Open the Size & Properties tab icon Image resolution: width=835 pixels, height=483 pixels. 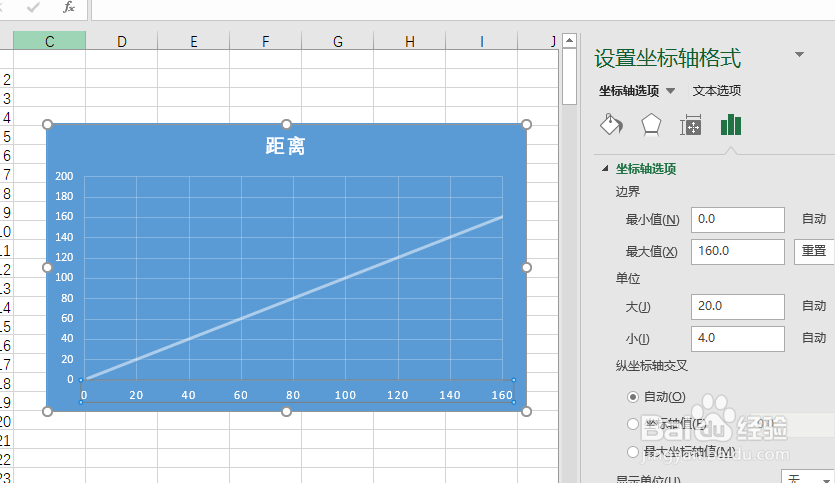click(x=691, y=126)
